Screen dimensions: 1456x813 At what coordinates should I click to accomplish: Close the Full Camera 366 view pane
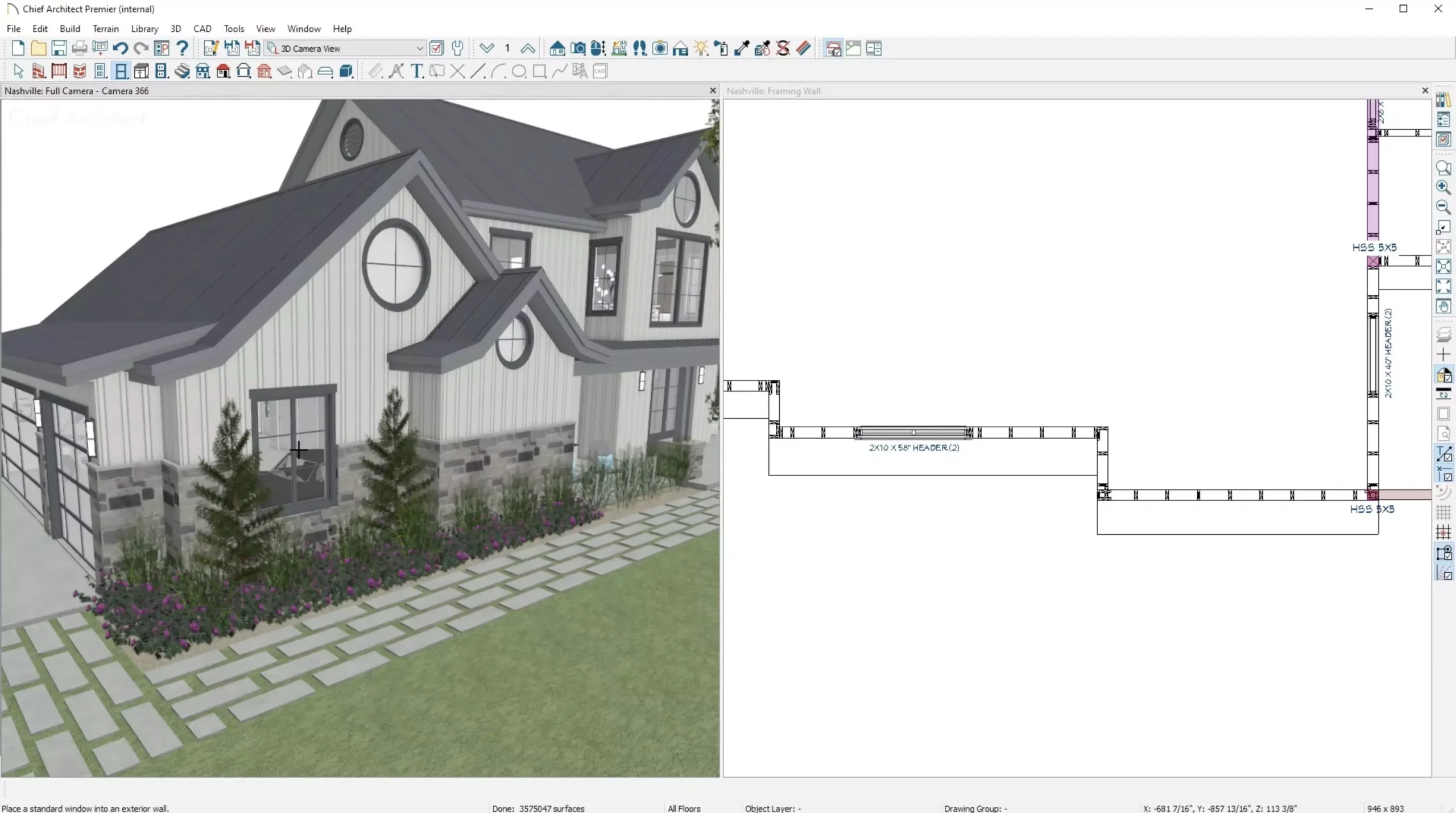click(713, 90)
